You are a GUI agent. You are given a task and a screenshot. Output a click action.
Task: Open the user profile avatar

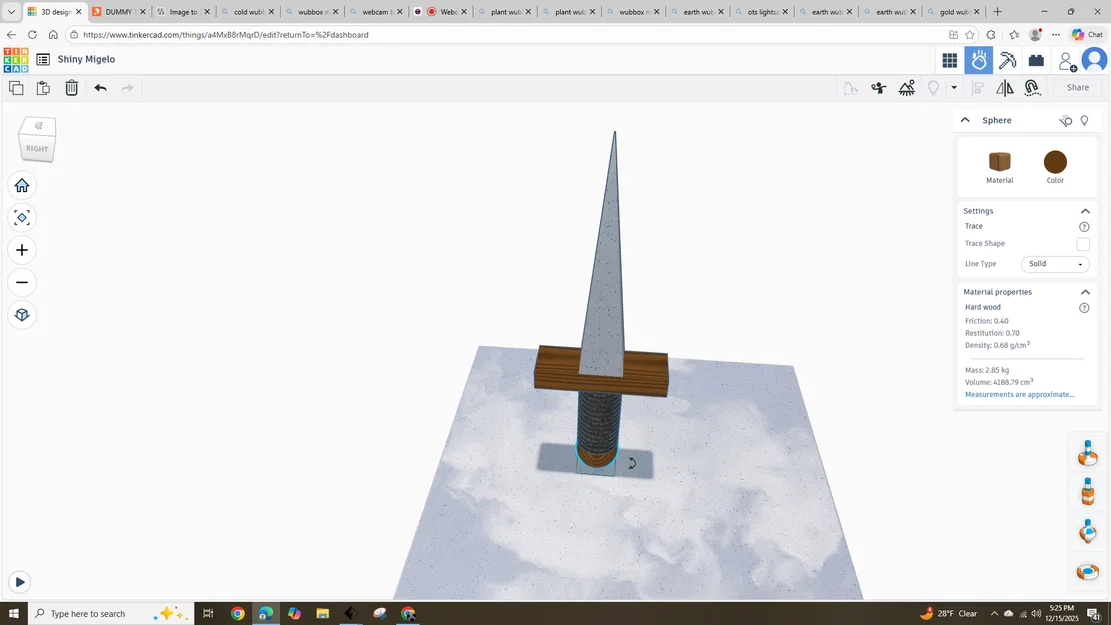tap(1095, 60)
